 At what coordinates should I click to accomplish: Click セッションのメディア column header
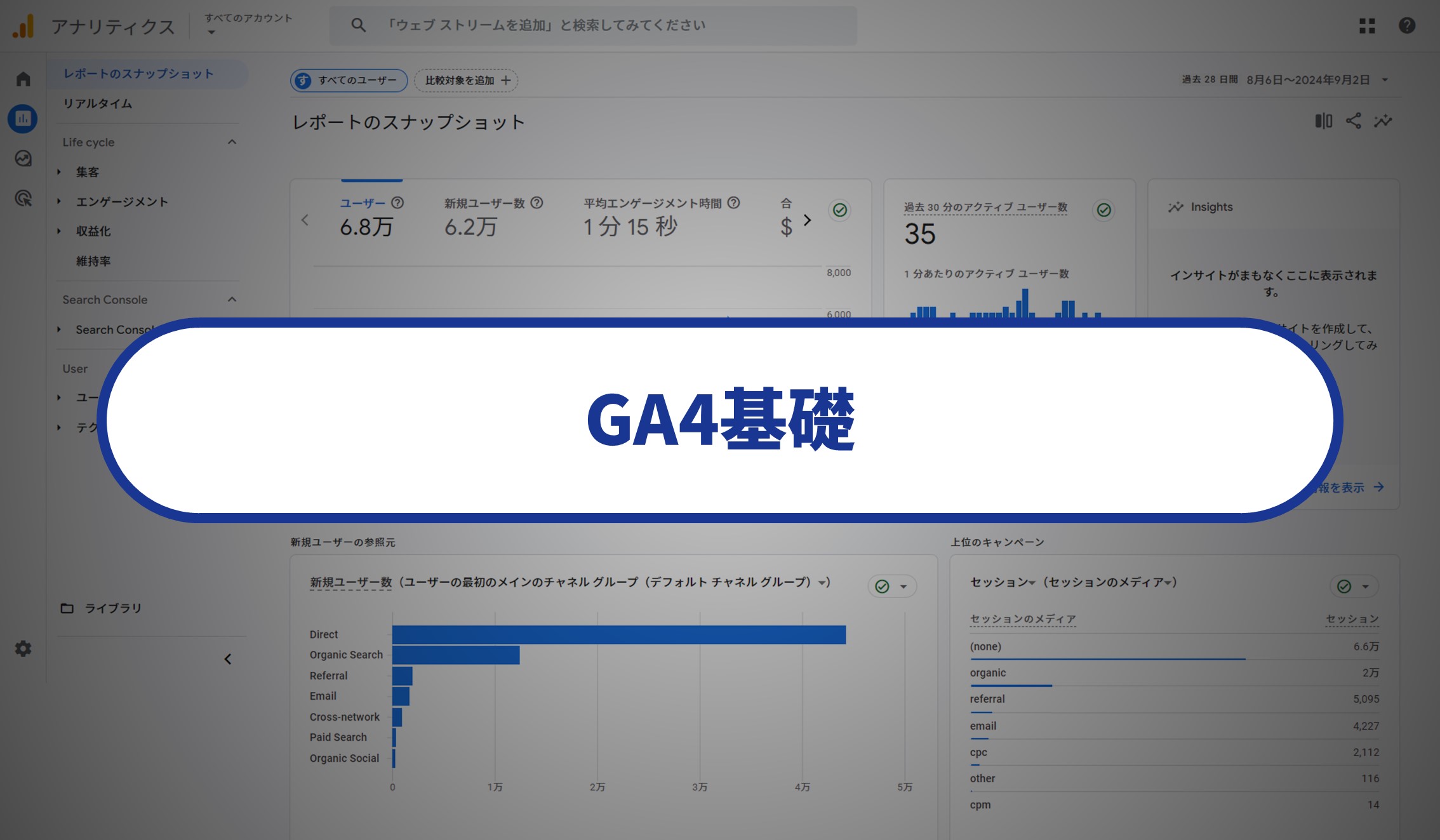pyautogui.click(x=1023, y=619)
